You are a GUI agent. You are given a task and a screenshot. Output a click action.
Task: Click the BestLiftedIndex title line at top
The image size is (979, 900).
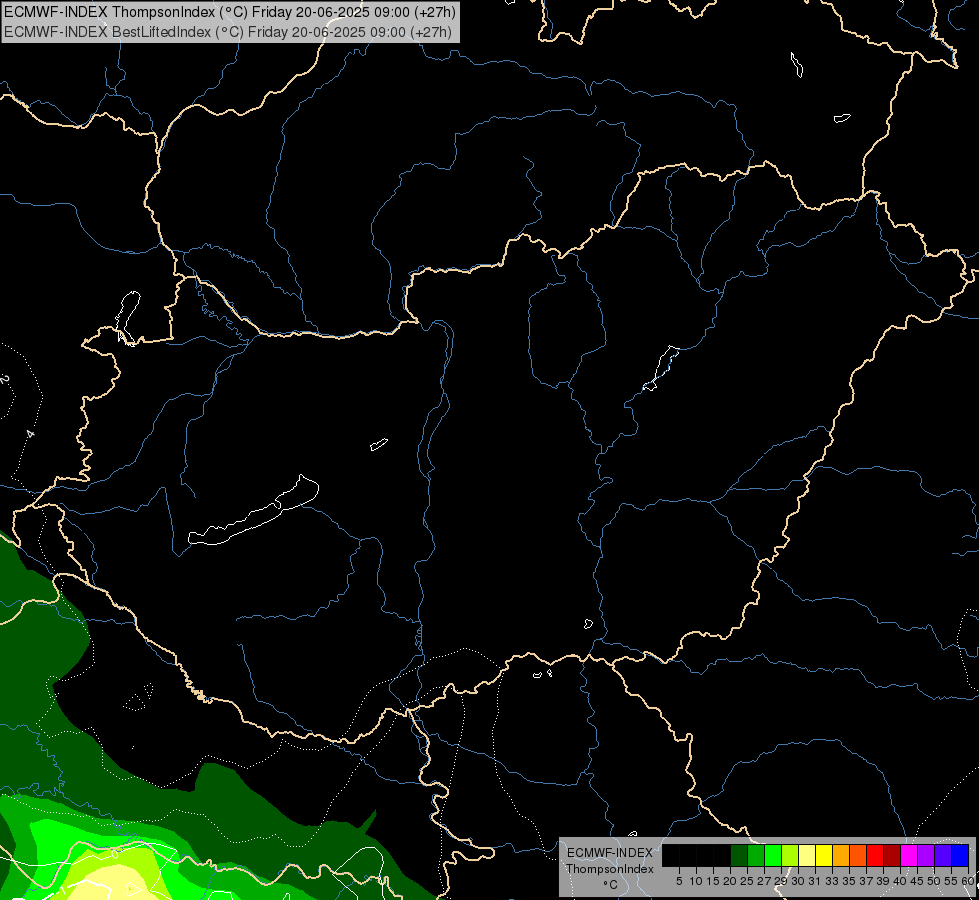click(x=228, y=31)
